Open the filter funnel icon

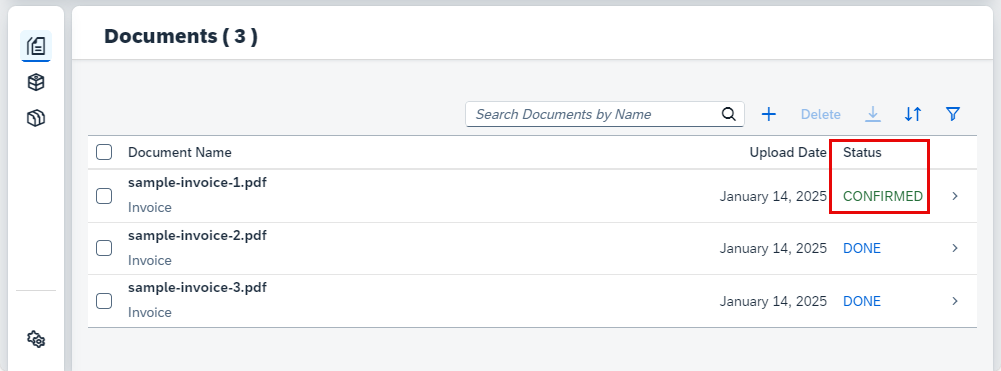(952, 114)
